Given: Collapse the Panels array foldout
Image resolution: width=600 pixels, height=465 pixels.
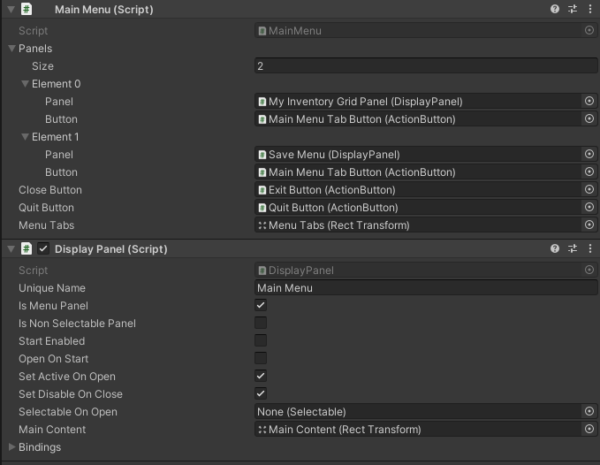Looking at the screenshot, I should pyautogui.click(x=11, y=48).
